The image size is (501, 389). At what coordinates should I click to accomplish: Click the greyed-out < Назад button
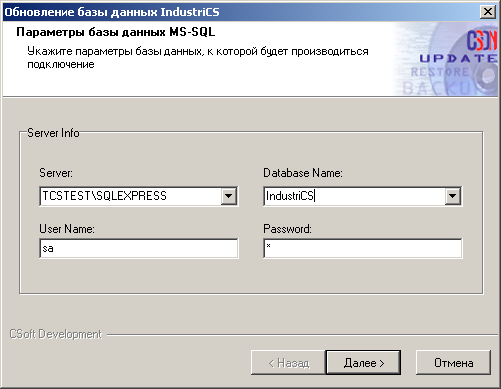click(288, 362)
